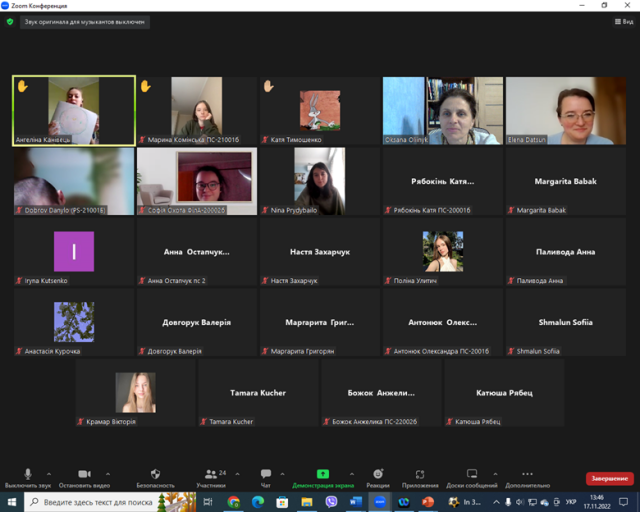
Task: Click the red End meeting button
Action: [x=609, y=479]
